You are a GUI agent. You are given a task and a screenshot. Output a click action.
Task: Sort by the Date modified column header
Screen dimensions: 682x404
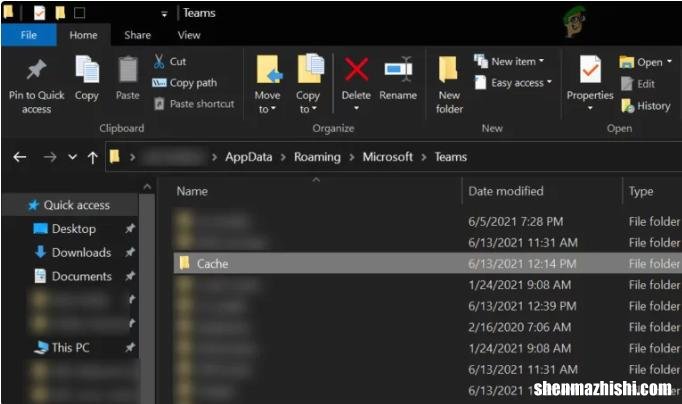[x=506, y=191]
